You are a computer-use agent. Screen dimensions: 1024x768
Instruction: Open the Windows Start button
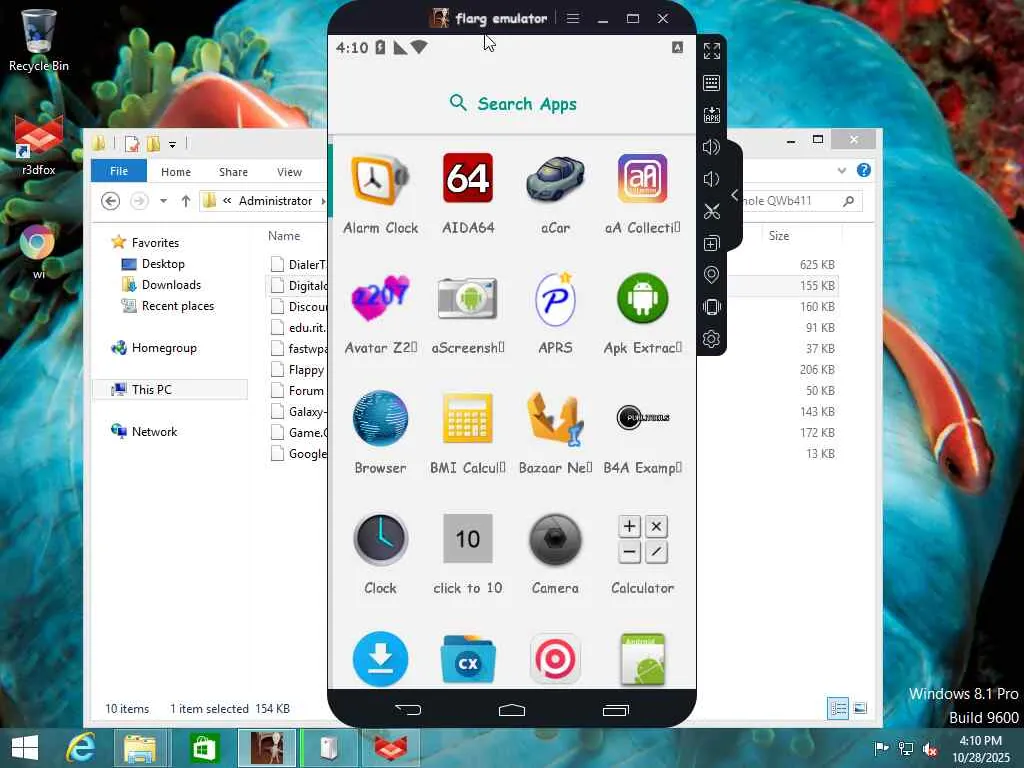[x=25, y=748]
